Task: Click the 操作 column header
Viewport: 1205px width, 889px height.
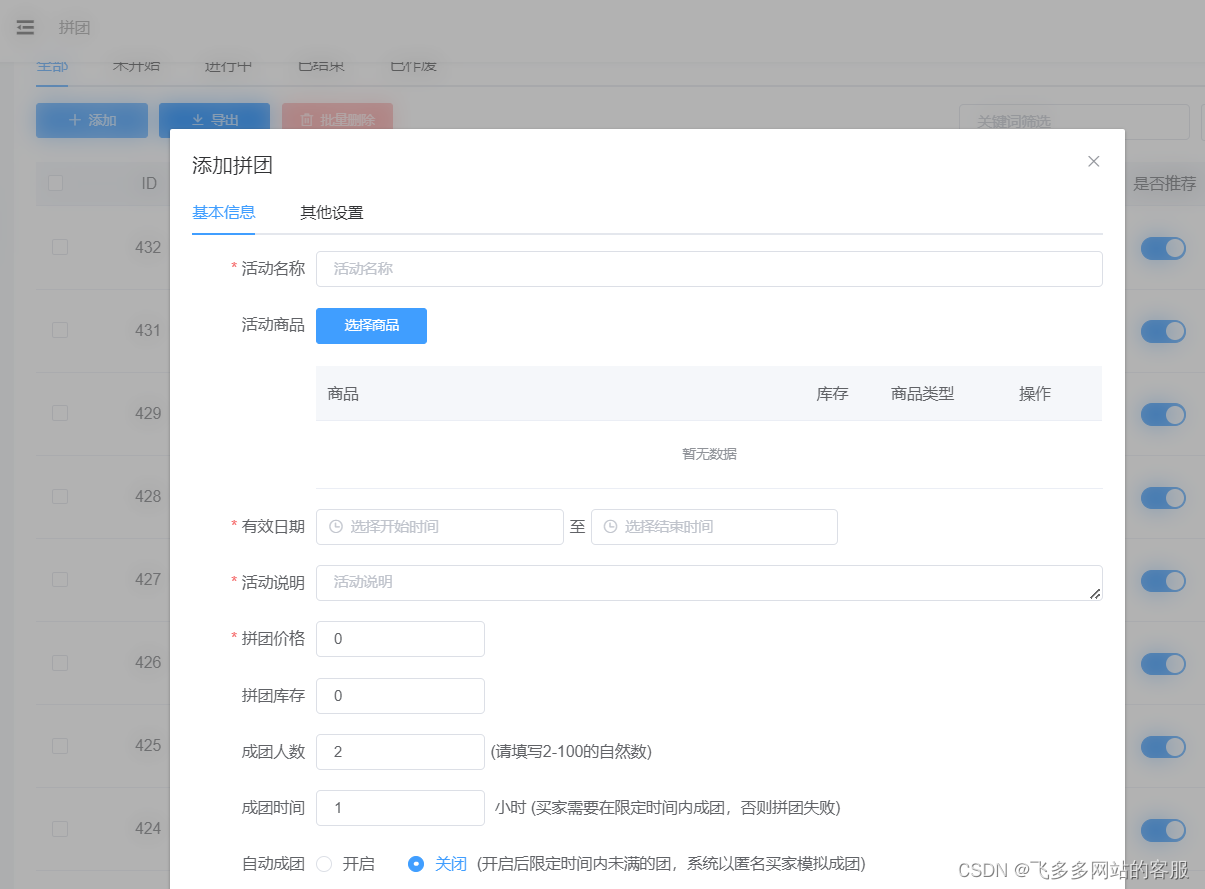Action: tap(1035, 394)
